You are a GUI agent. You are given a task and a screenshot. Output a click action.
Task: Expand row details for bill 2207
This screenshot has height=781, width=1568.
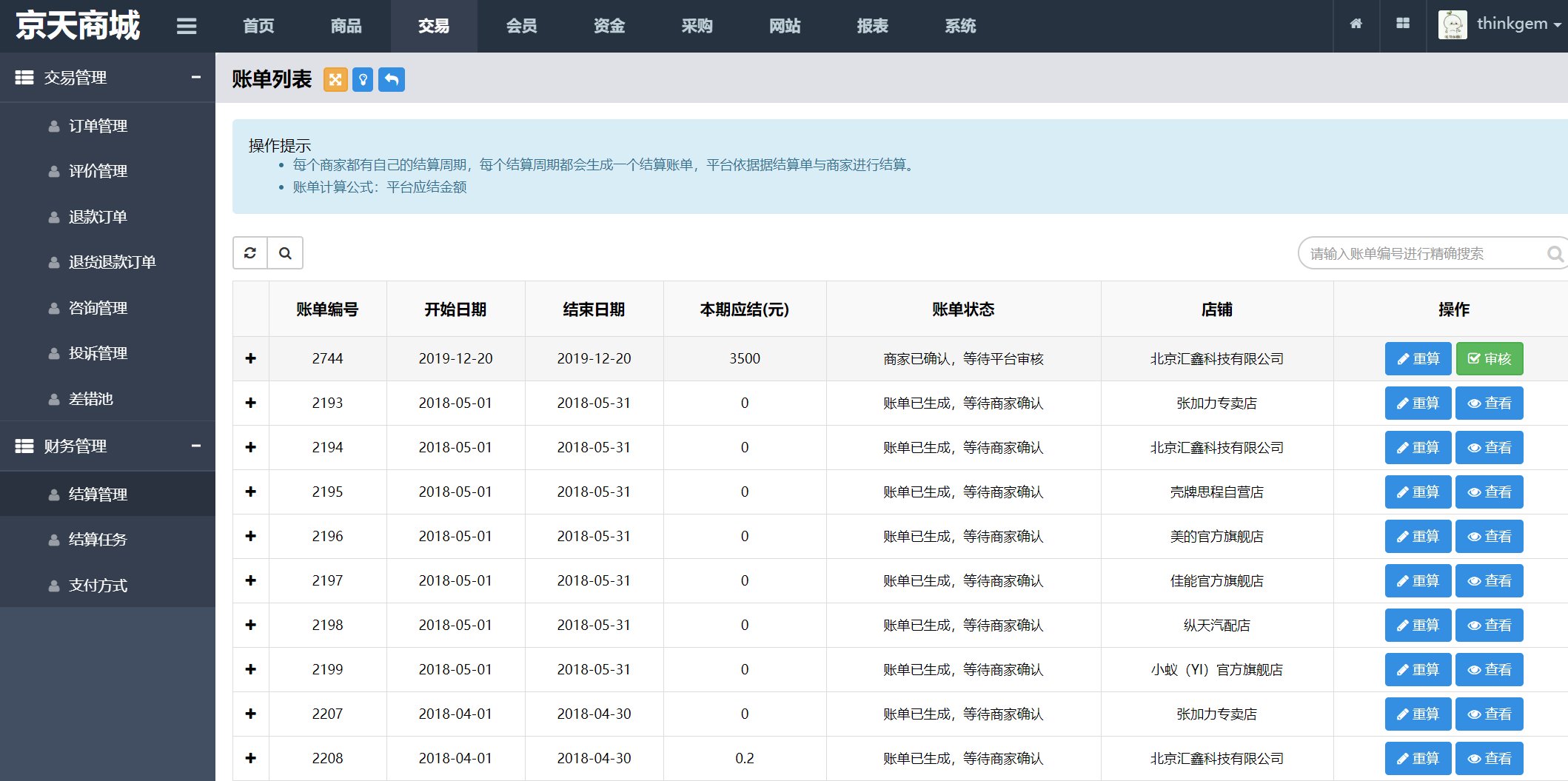coord(251,714)
